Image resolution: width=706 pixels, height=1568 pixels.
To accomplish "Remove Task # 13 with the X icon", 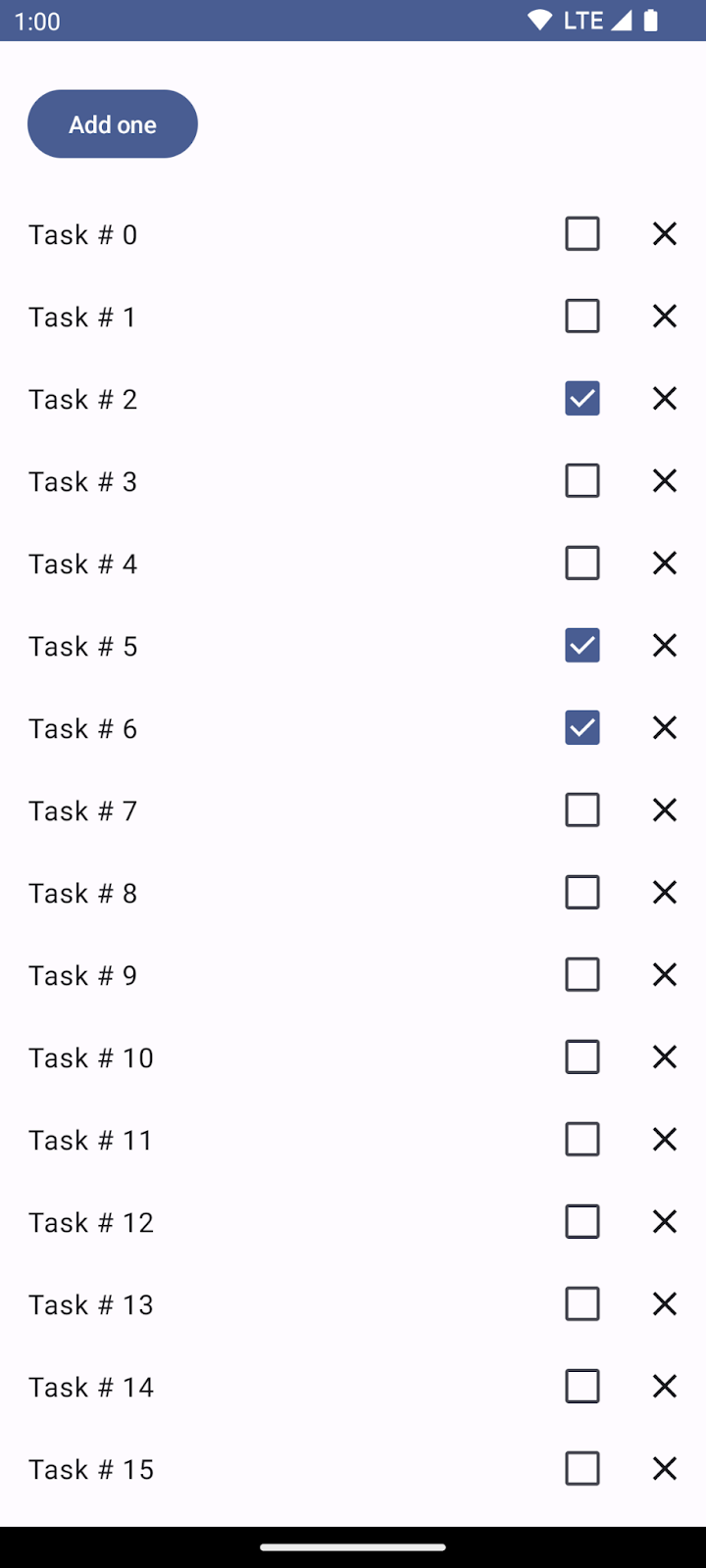I will click(x=665, y=1304).
